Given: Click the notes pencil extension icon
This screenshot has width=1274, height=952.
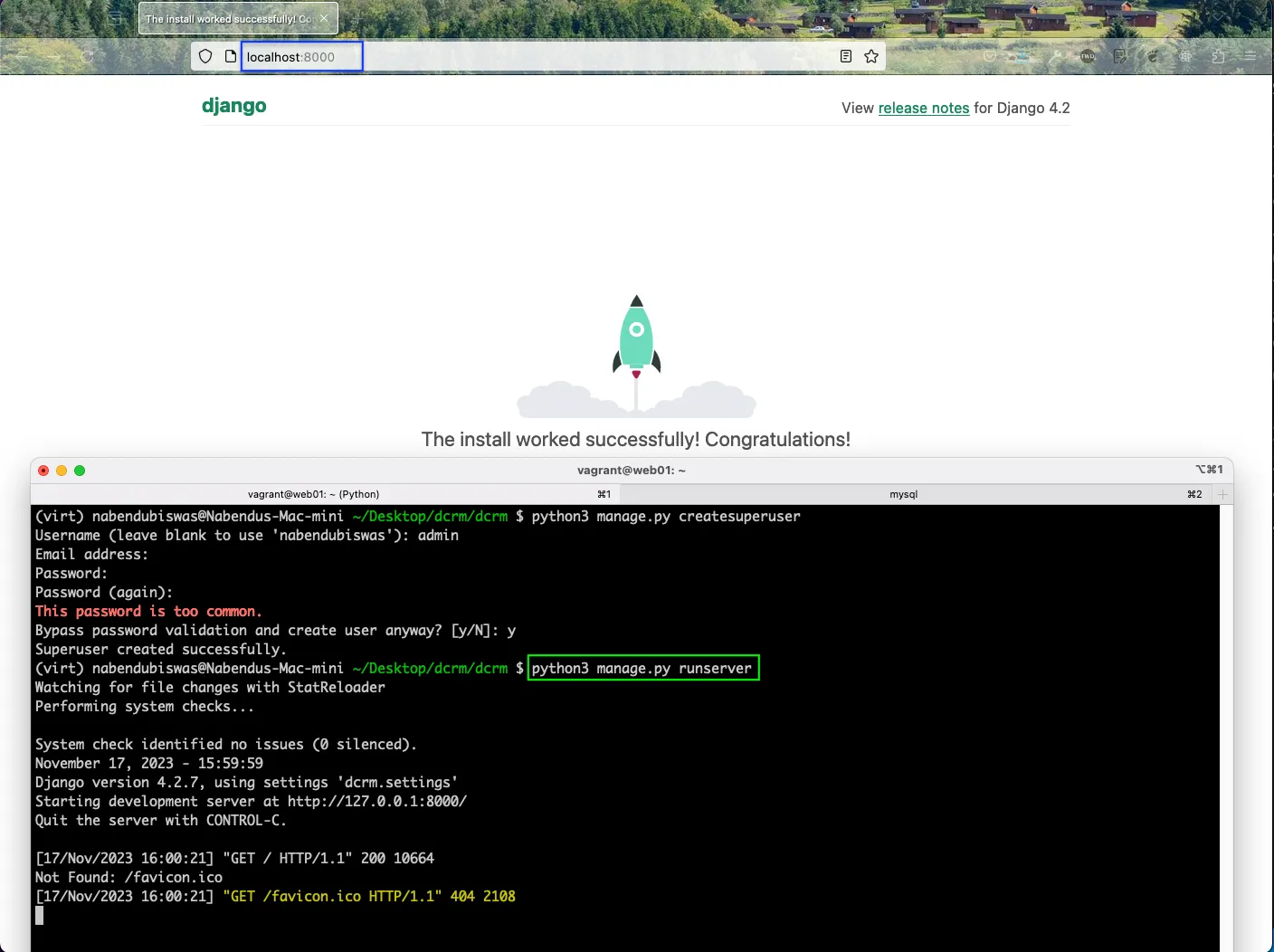Looking at the screenshot, I should coord(1120,56).
